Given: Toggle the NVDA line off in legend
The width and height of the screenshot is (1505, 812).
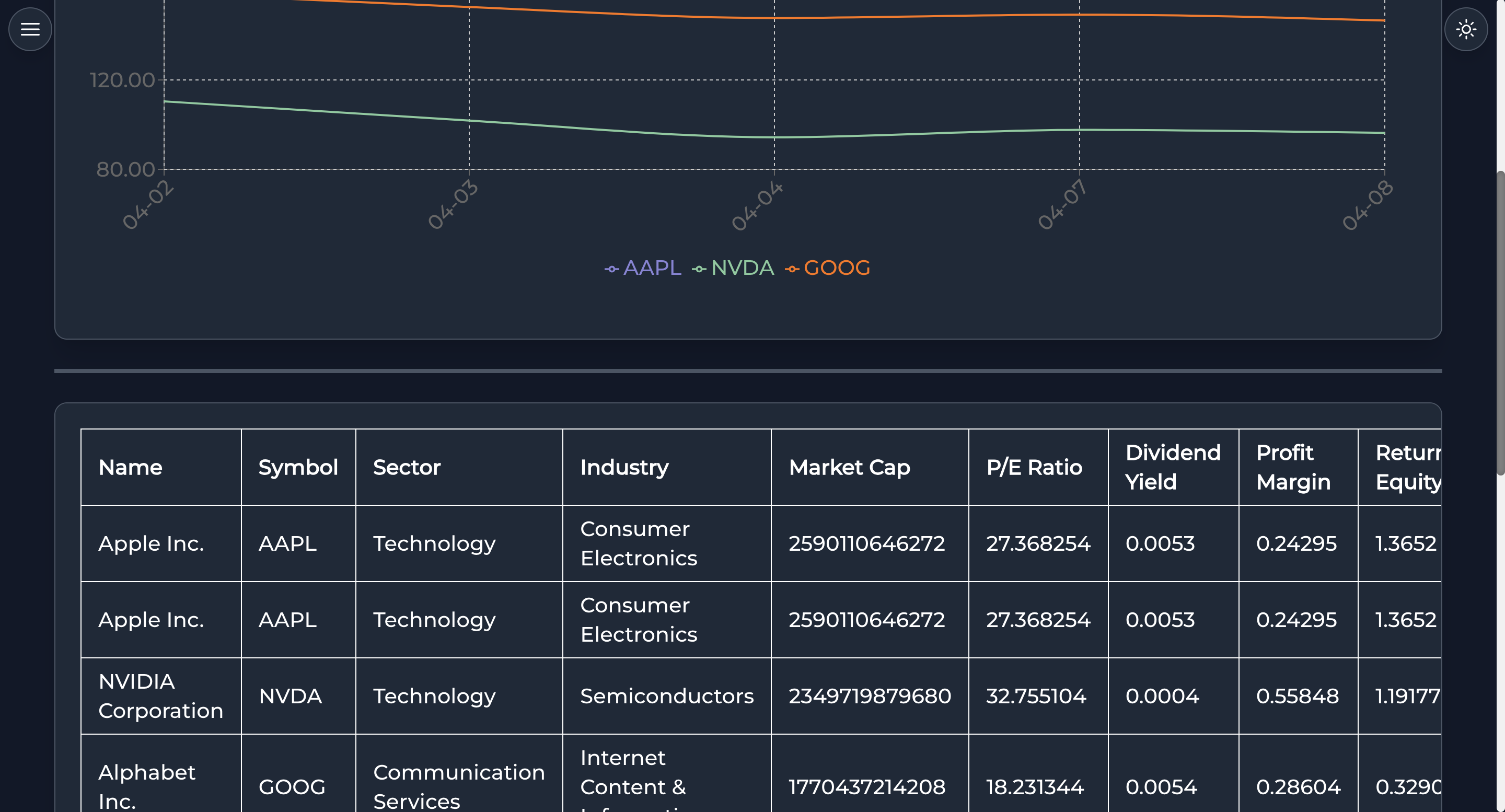Looking at the screenshot, I should click(742, 268).
